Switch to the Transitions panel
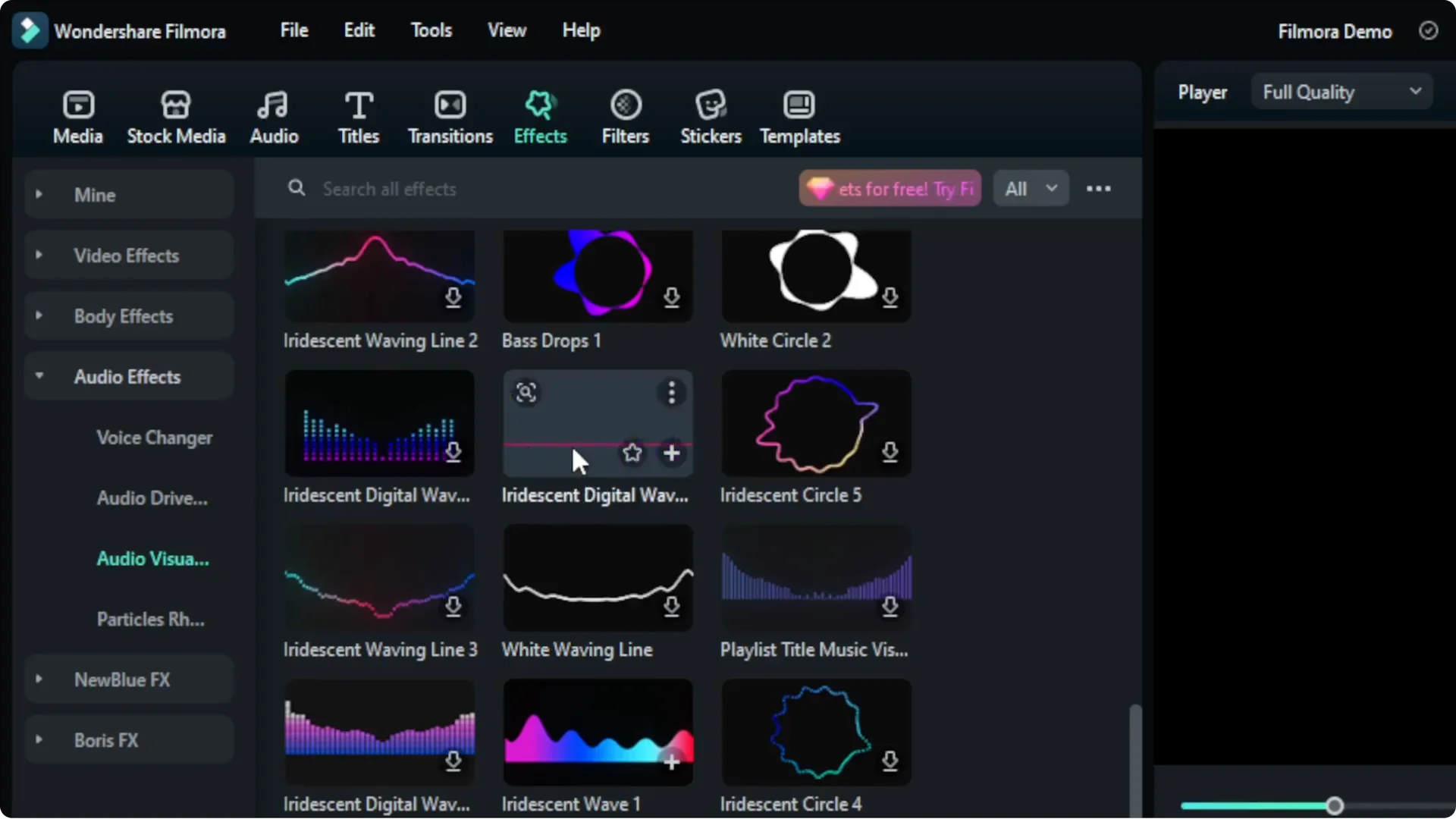 [450, 115]
